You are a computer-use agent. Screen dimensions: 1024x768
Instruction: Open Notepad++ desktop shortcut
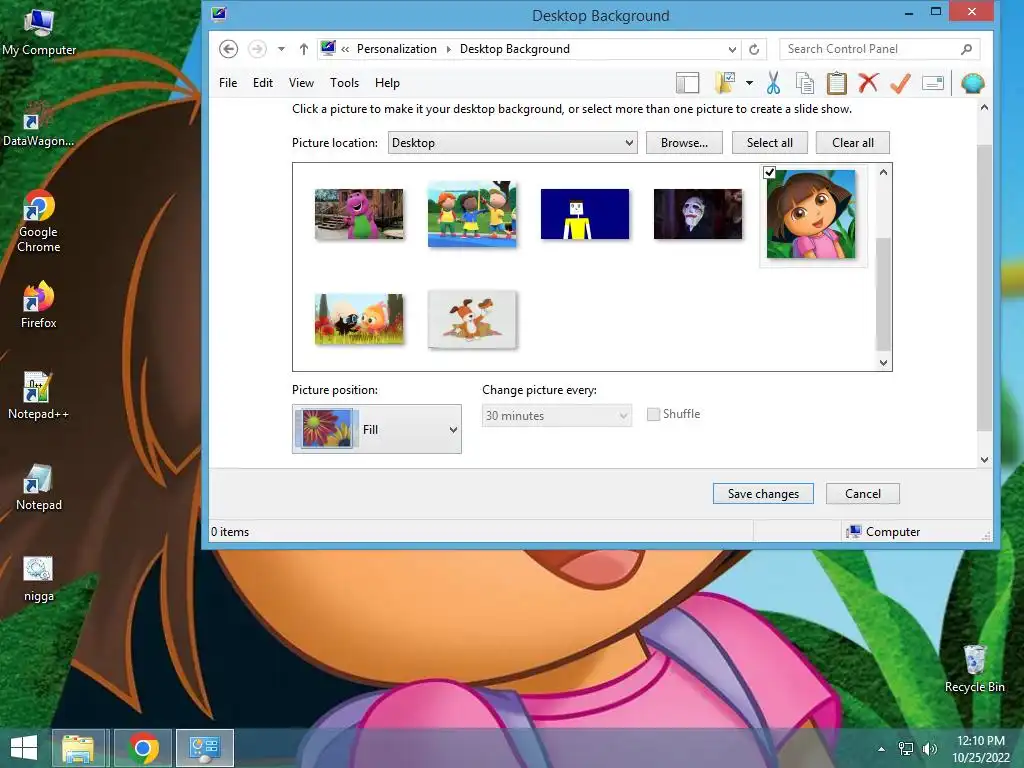pos(39,396)
